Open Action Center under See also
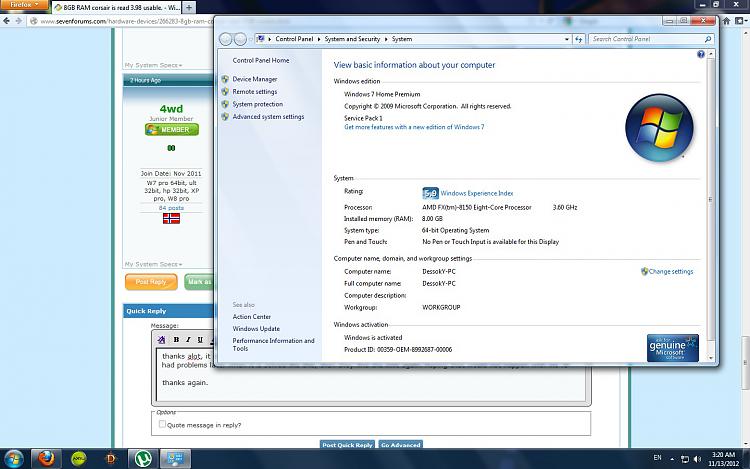Image resolution: width=750 pixels, height=469 pixels. tap(252, 316)
